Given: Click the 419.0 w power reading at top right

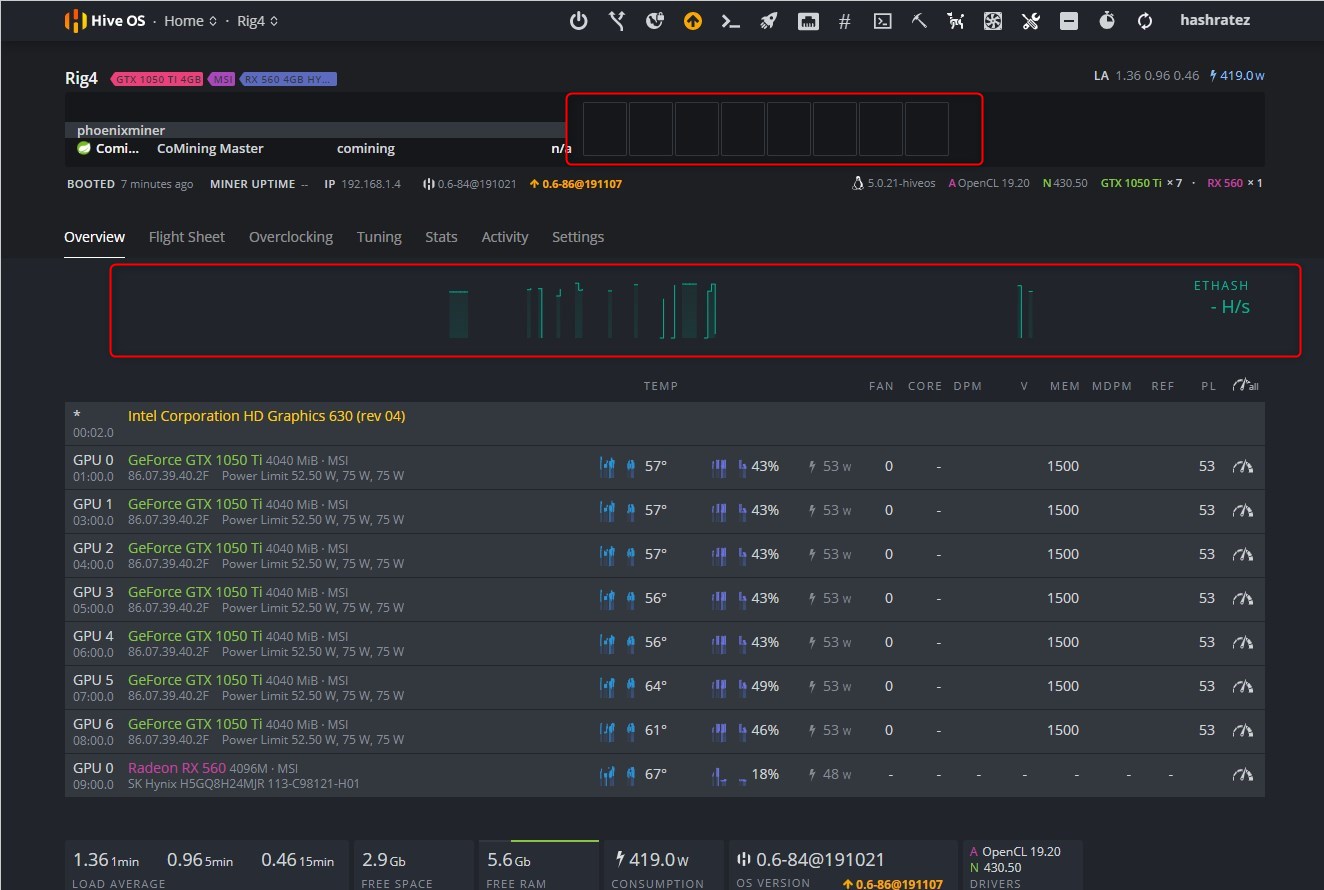Looking at the screenshot, I should 1238,75.
